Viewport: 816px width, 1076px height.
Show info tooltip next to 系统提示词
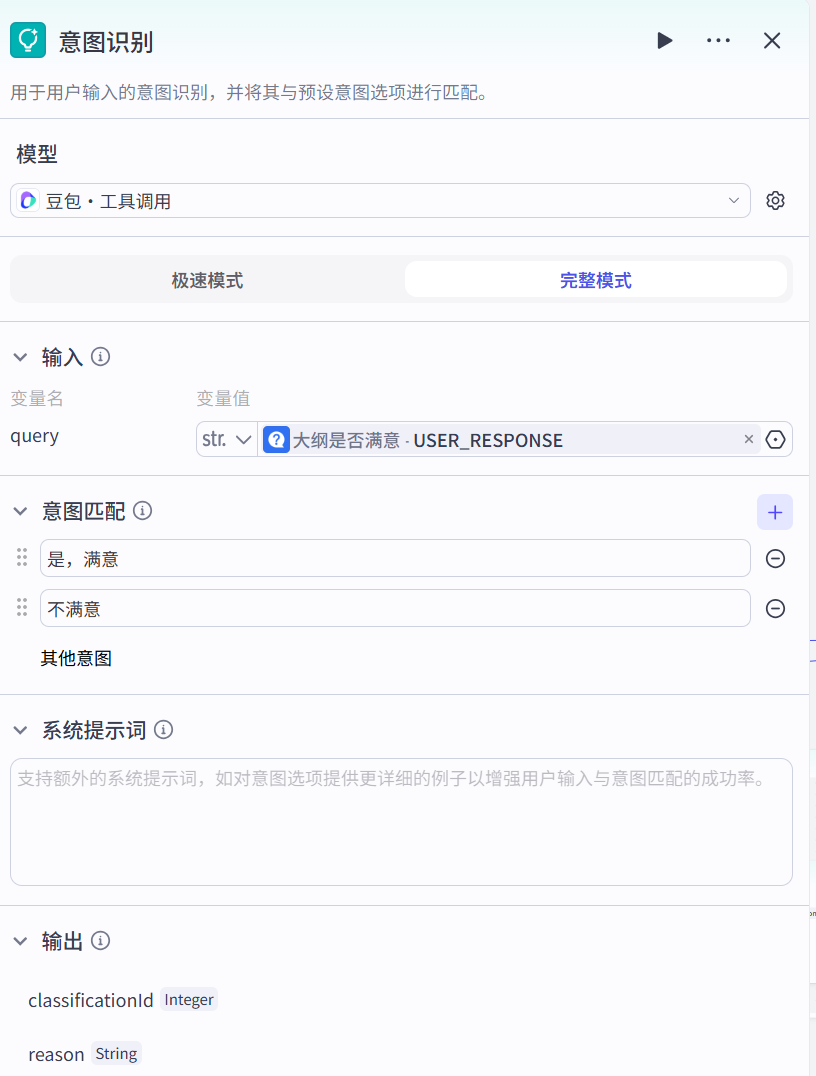click(x=164, y=730)
